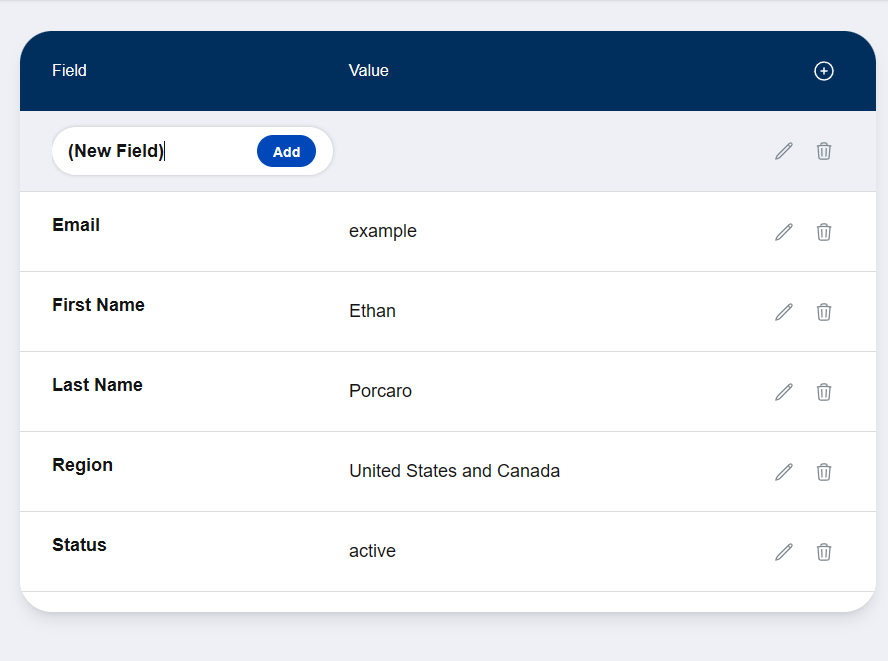Image resolution: width=888 pixels, height=661 pixels.
Task: Delete the Status field
Action: tap(823, 551)
